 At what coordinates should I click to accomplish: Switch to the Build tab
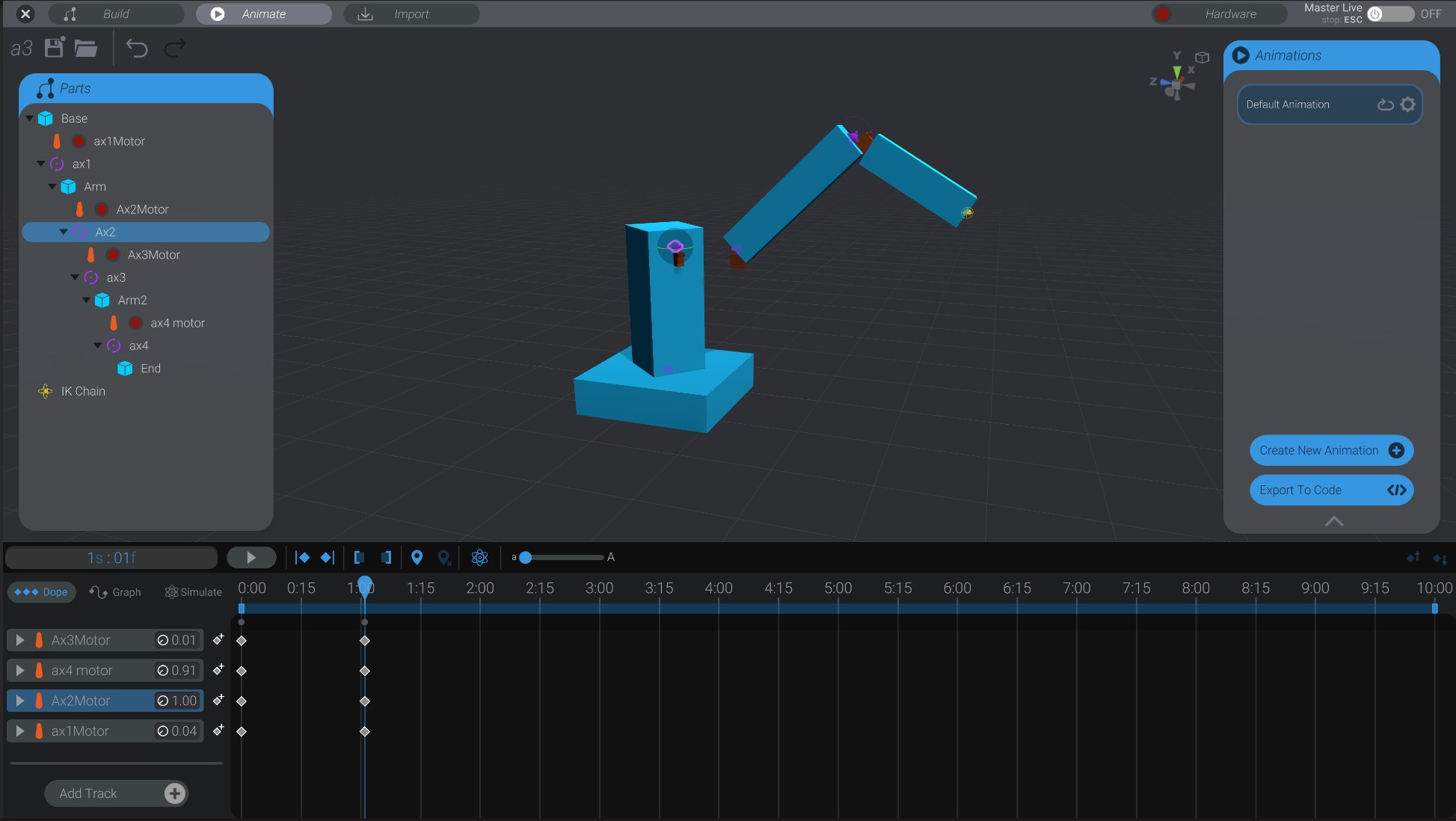[116, 13]
